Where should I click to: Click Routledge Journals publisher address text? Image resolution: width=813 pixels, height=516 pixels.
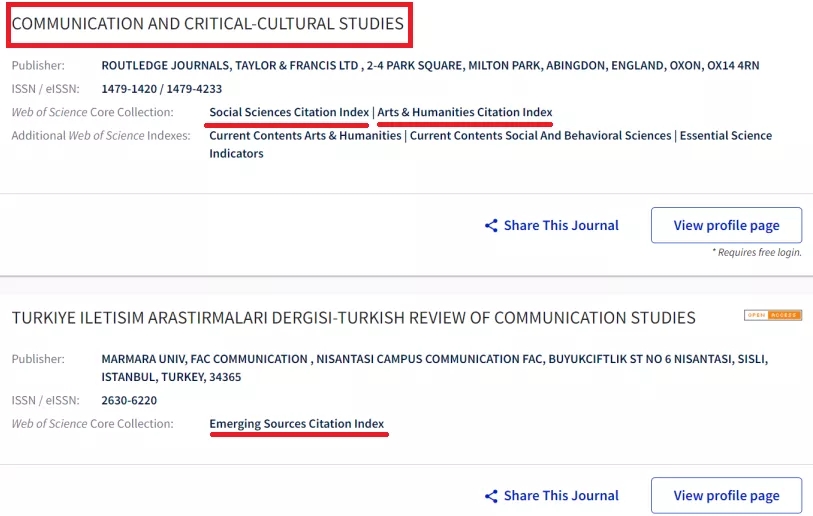pyautogui.click(x=430, y=65)
